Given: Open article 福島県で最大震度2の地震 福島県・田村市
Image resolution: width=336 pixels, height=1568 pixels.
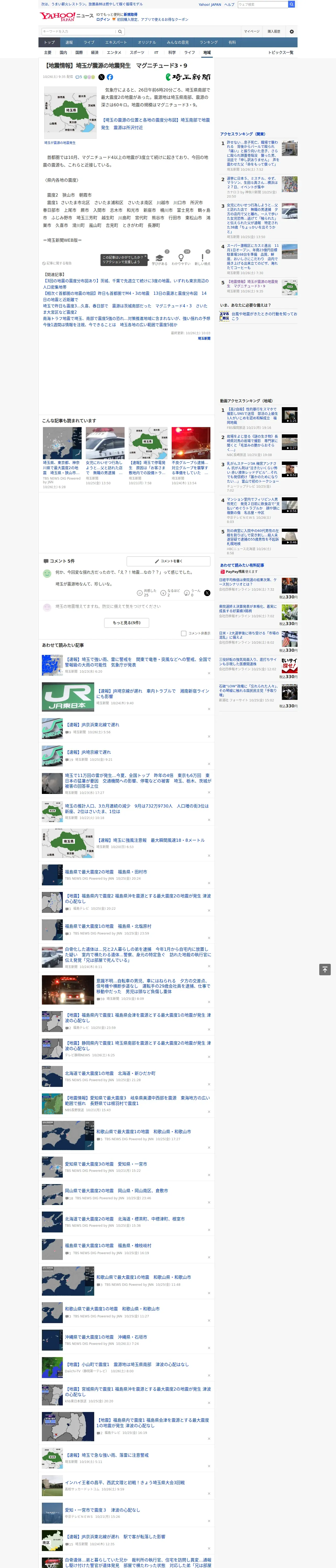Looking at the screenshot, I should 106,872.
